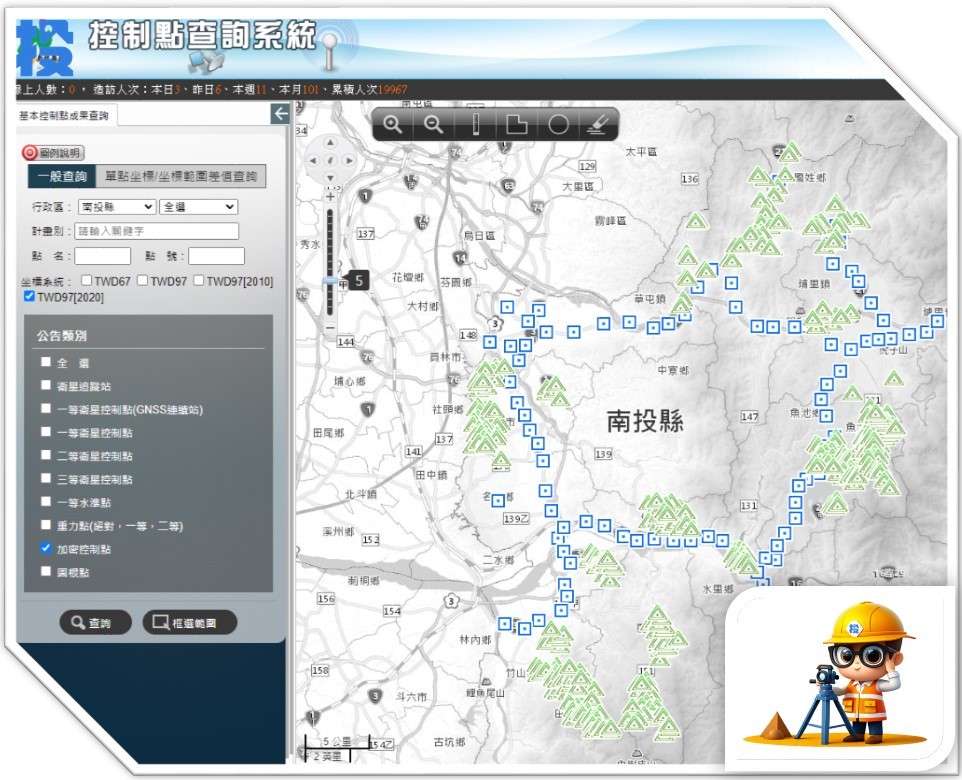This screenshot has width=962, height=780.
Task: Select the 一般查詢 tab
Action: pyautogui.click(x=62, y=176)
